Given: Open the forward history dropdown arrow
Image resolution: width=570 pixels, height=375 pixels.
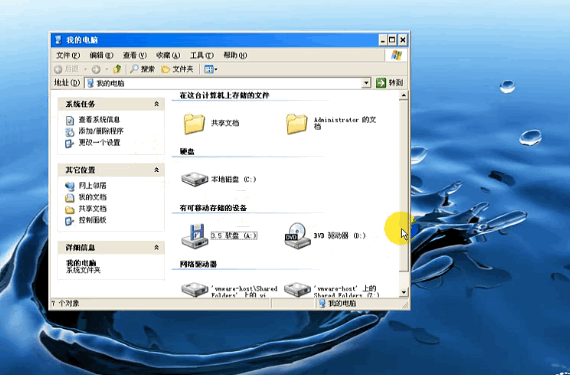Looking at the screenshot, I should click(x=107, y=69).
